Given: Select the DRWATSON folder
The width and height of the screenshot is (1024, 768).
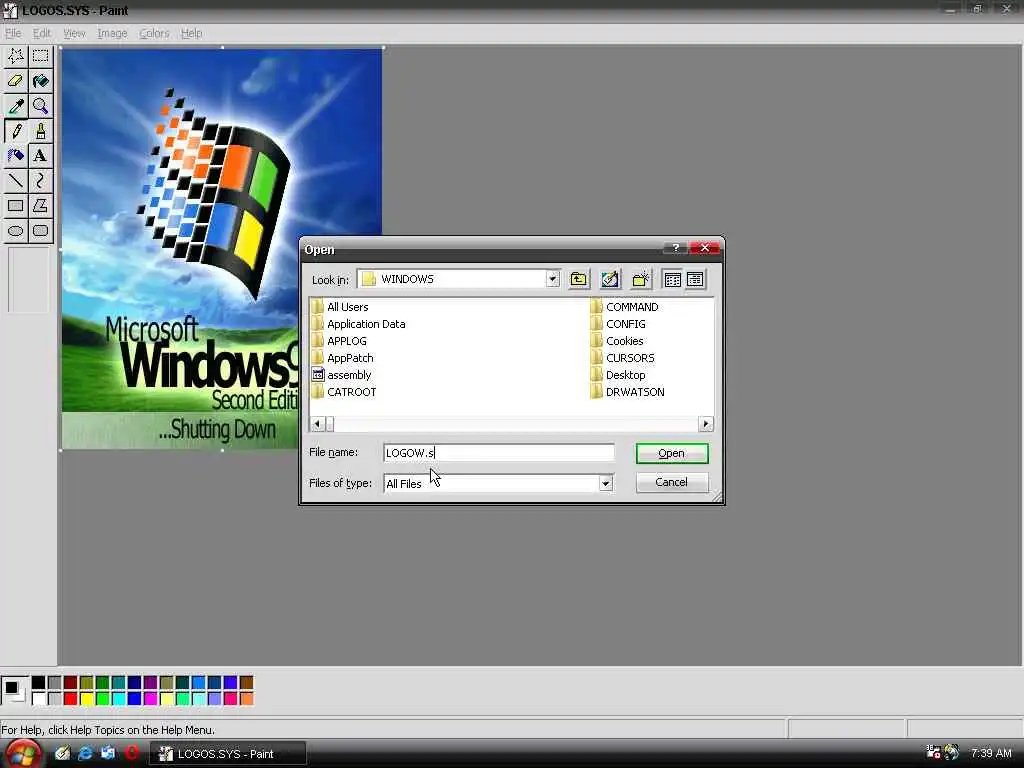Looking at the screenshot, I should click(627, 392).
